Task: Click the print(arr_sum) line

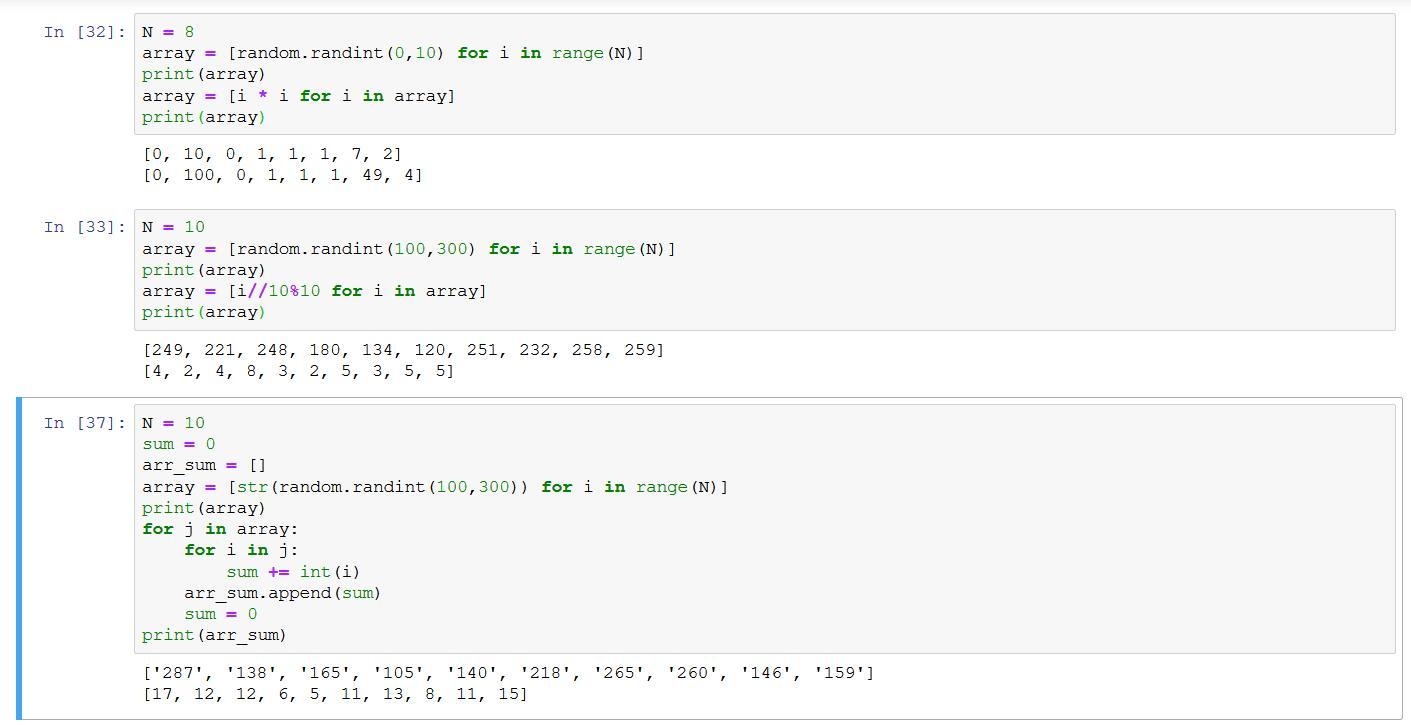Action: [214, 635]
